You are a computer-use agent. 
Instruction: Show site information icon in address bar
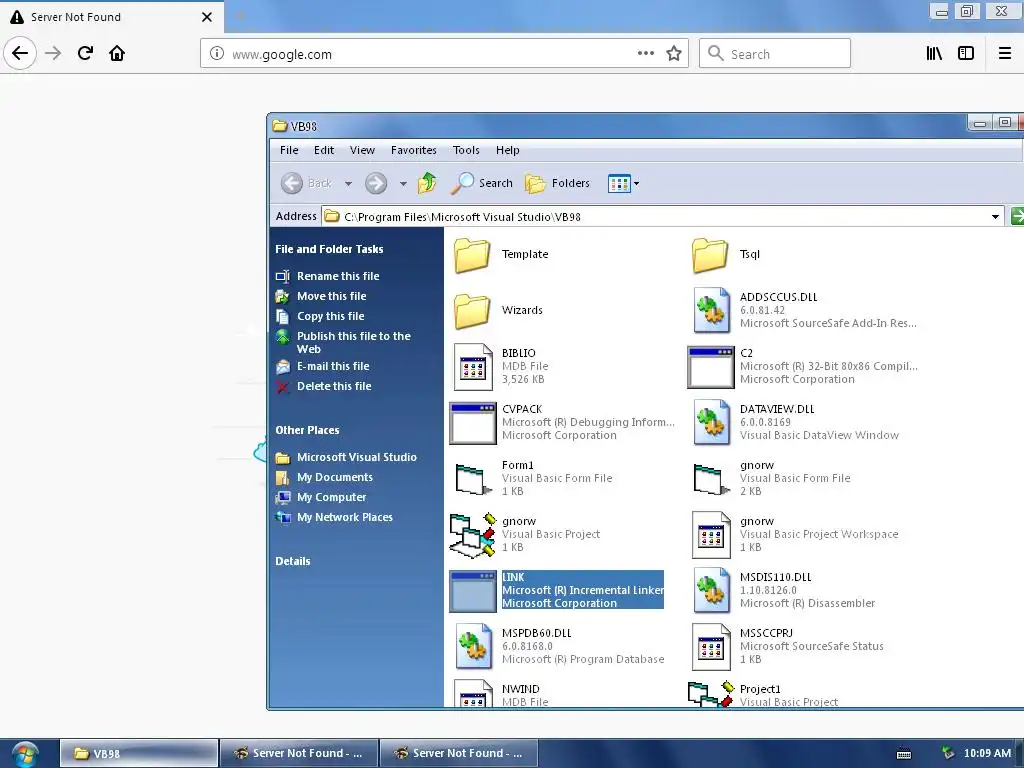click(217, 54)
